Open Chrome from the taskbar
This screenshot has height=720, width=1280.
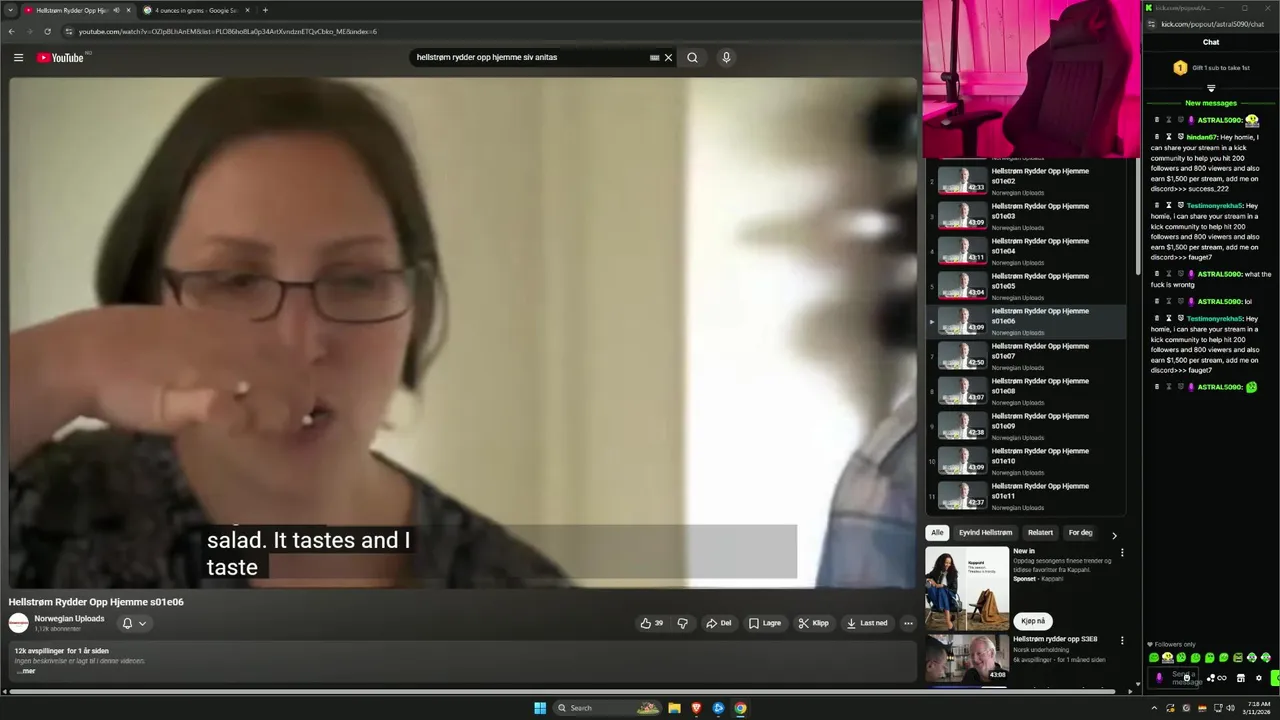click(740, 708)
